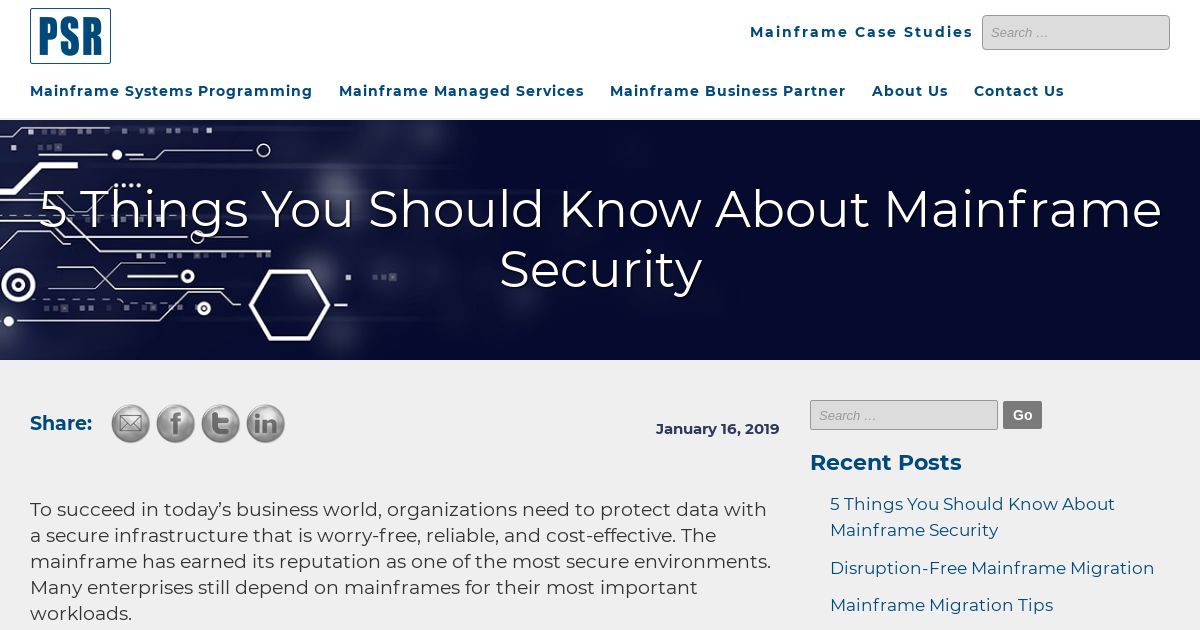
Task: Open recent post about Mainframe Security
Action: pyautogui.click(x=972, y=517)
